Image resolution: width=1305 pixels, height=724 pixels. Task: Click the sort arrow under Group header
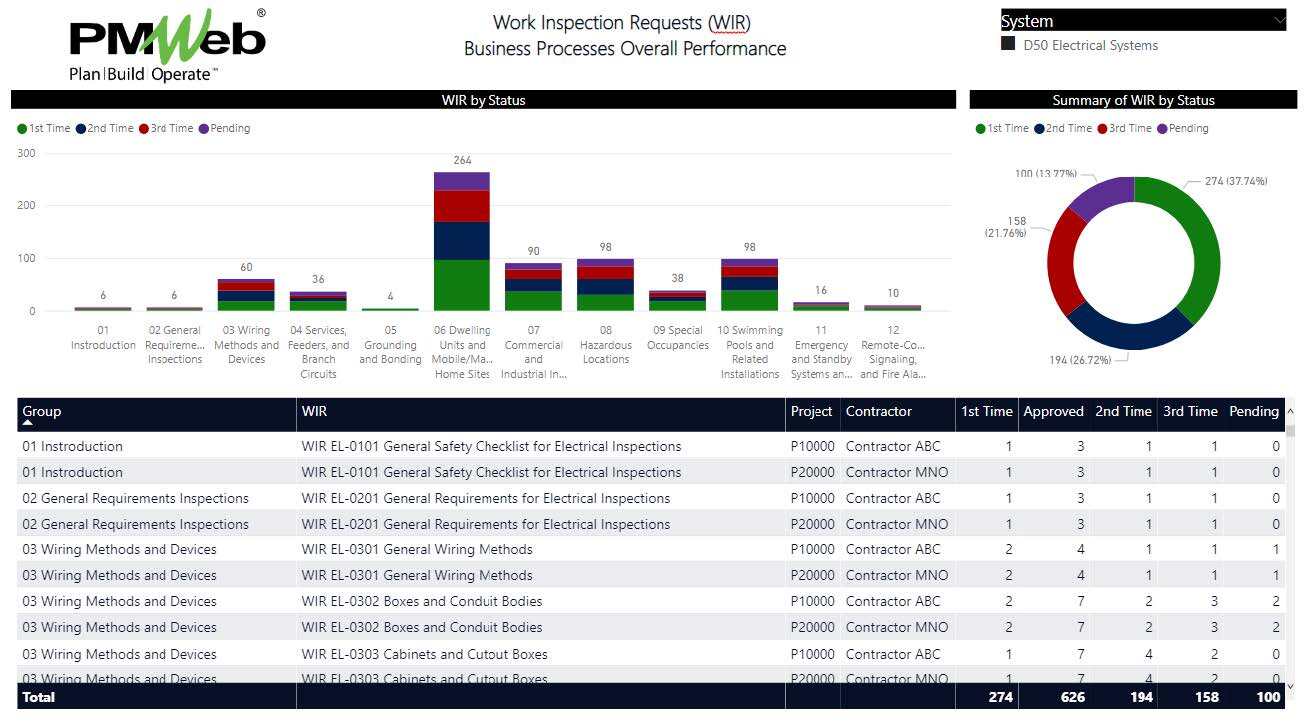click(28, 423)
